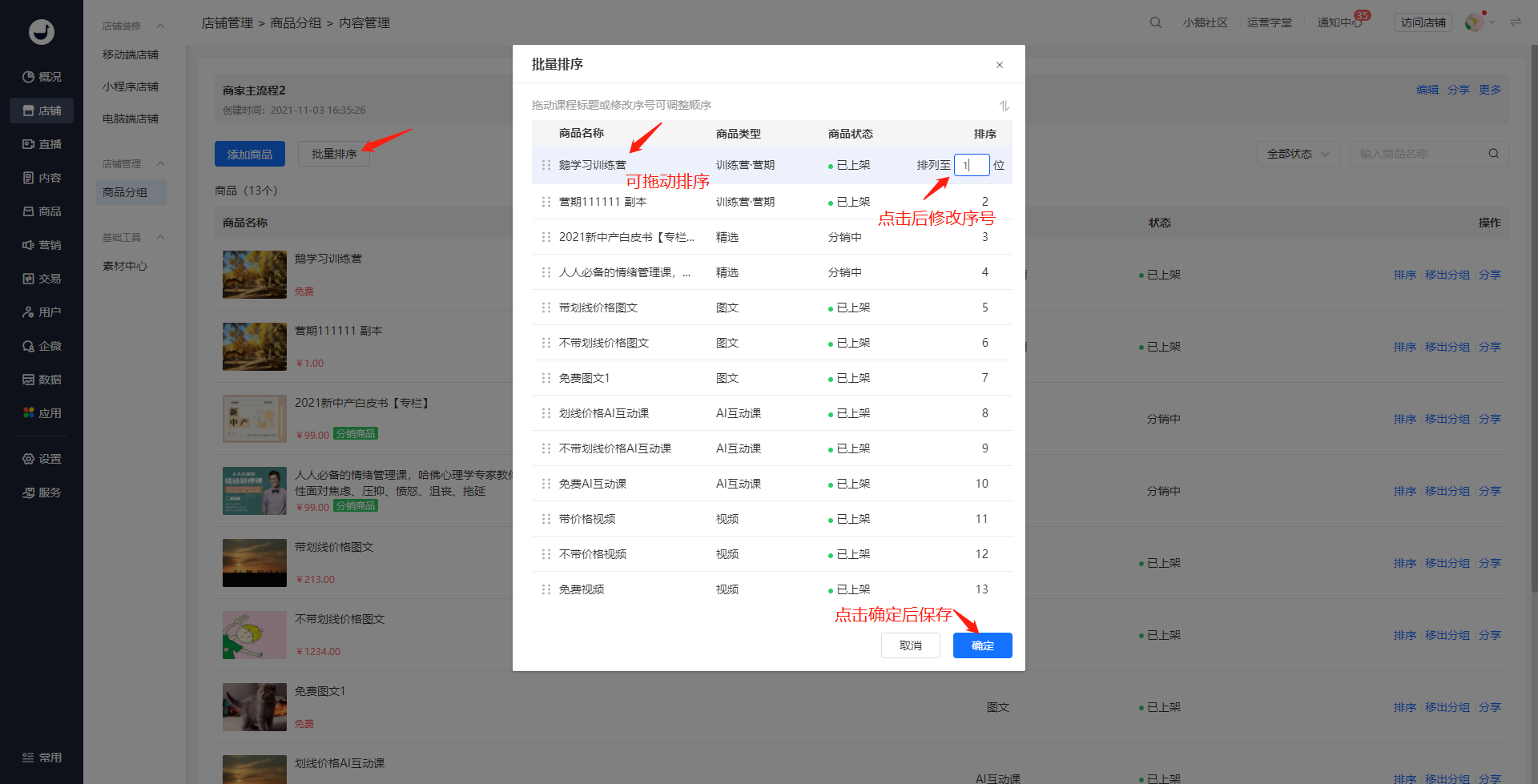The image size is (1538, 784).
Task: Click drag handle of 带划线价格图文 row
Action: [546, 308]
